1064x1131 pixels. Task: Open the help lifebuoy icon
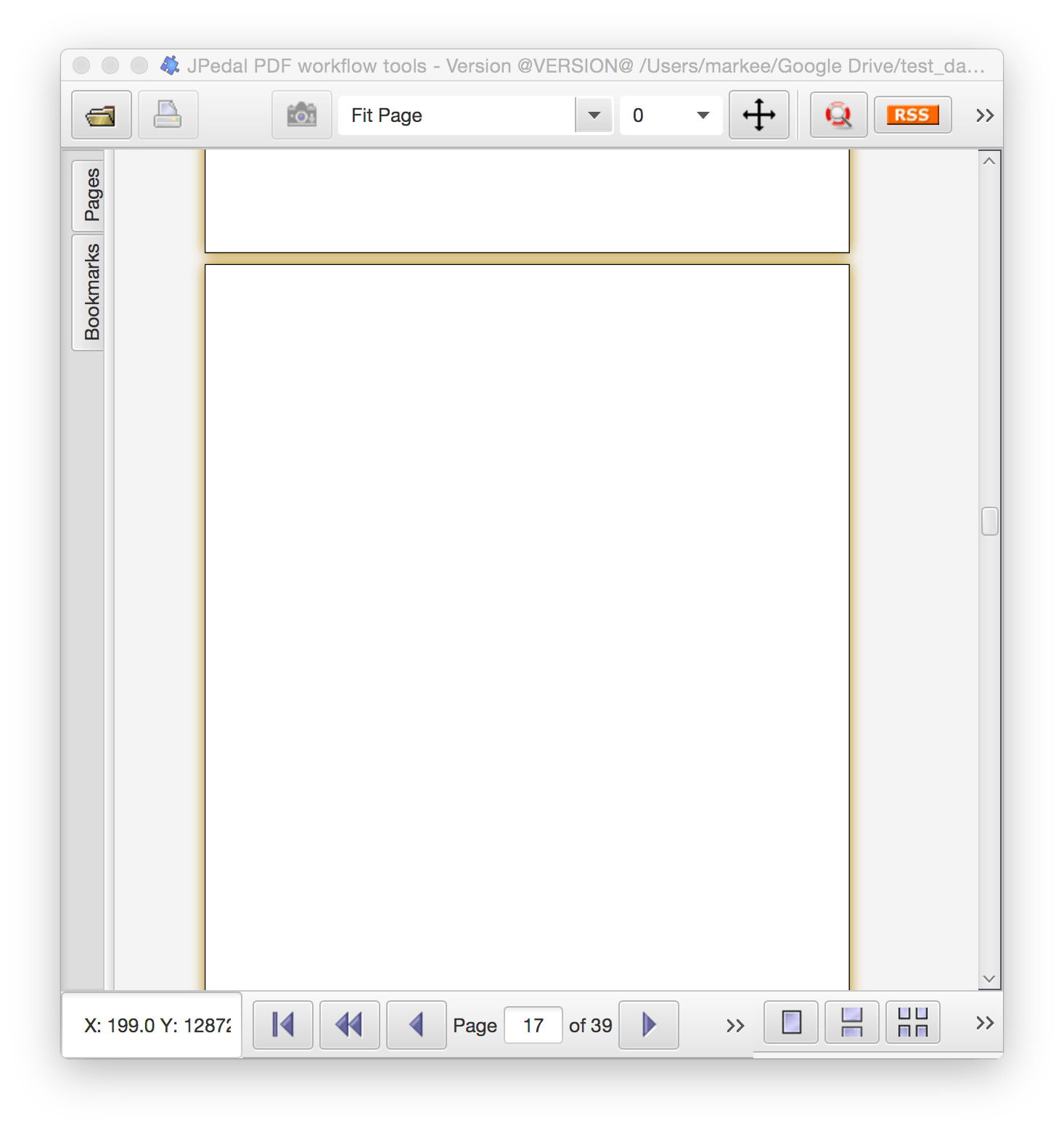pyautogui.click(x=838, y=115)
